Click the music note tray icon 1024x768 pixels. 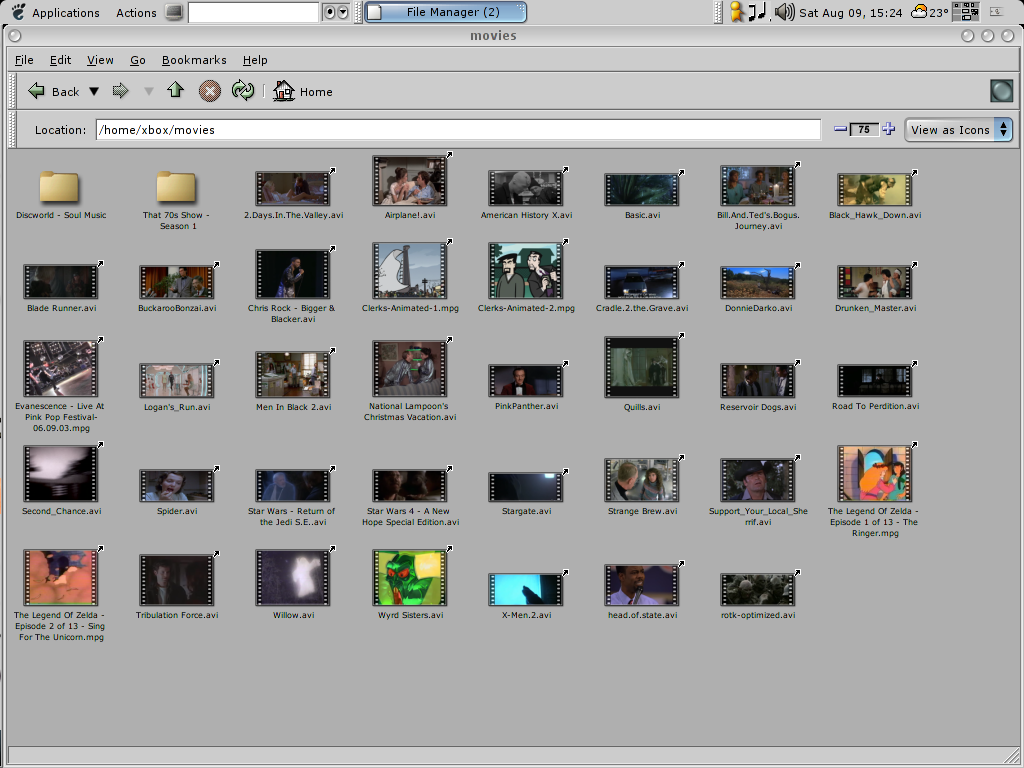(758, 12)
